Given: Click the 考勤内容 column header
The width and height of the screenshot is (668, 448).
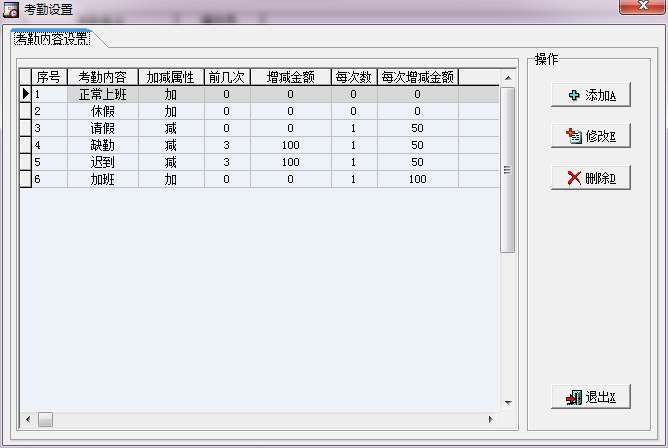Looking at the screenshot, I should pos(102,76).
